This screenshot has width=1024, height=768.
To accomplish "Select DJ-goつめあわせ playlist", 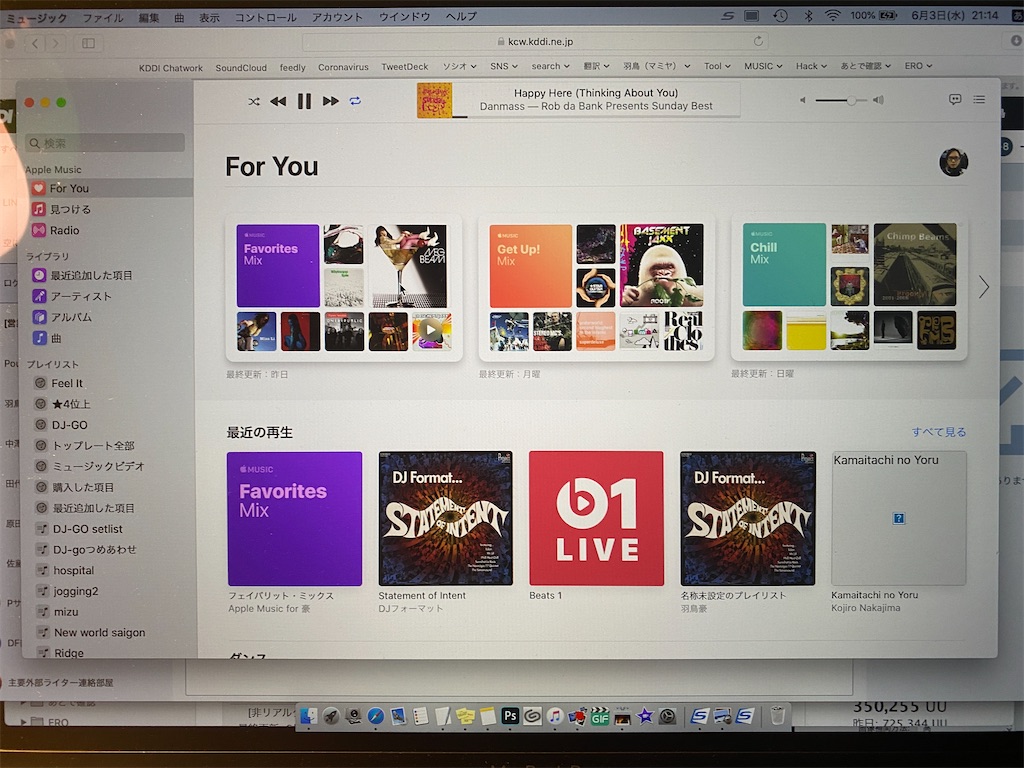I will [94, 550].
